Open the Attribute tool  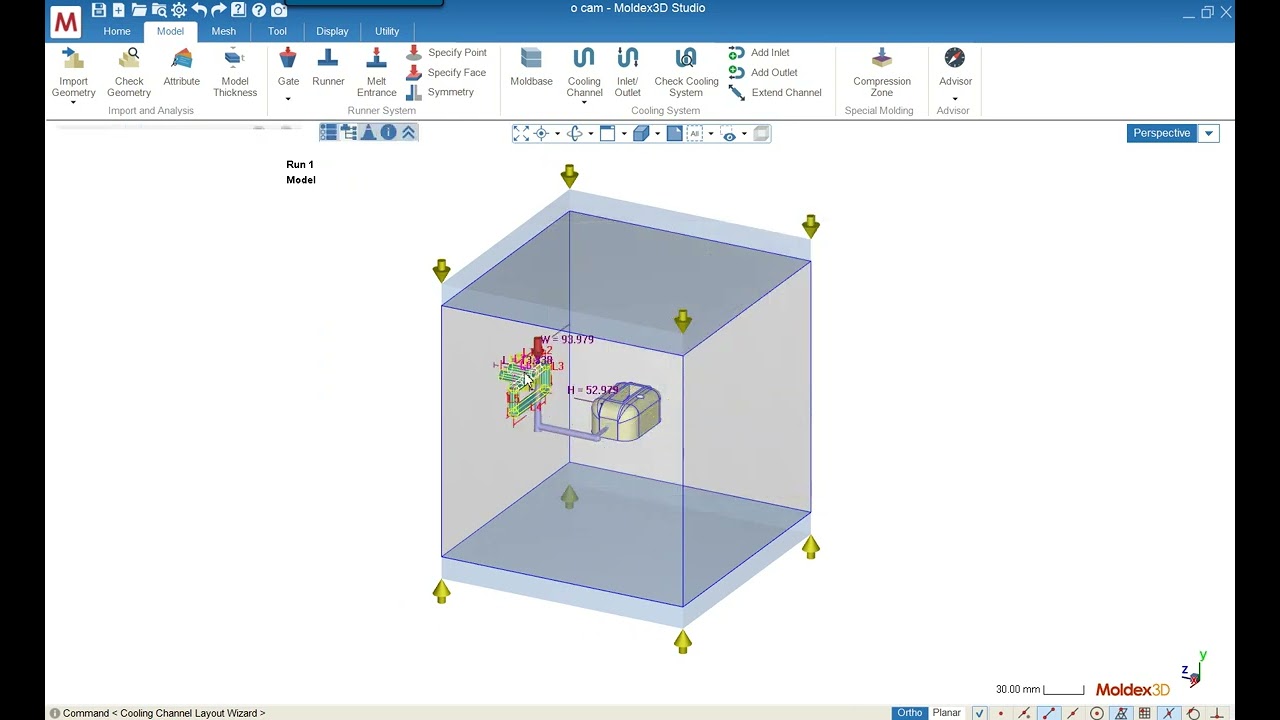[x=182, y=68]
